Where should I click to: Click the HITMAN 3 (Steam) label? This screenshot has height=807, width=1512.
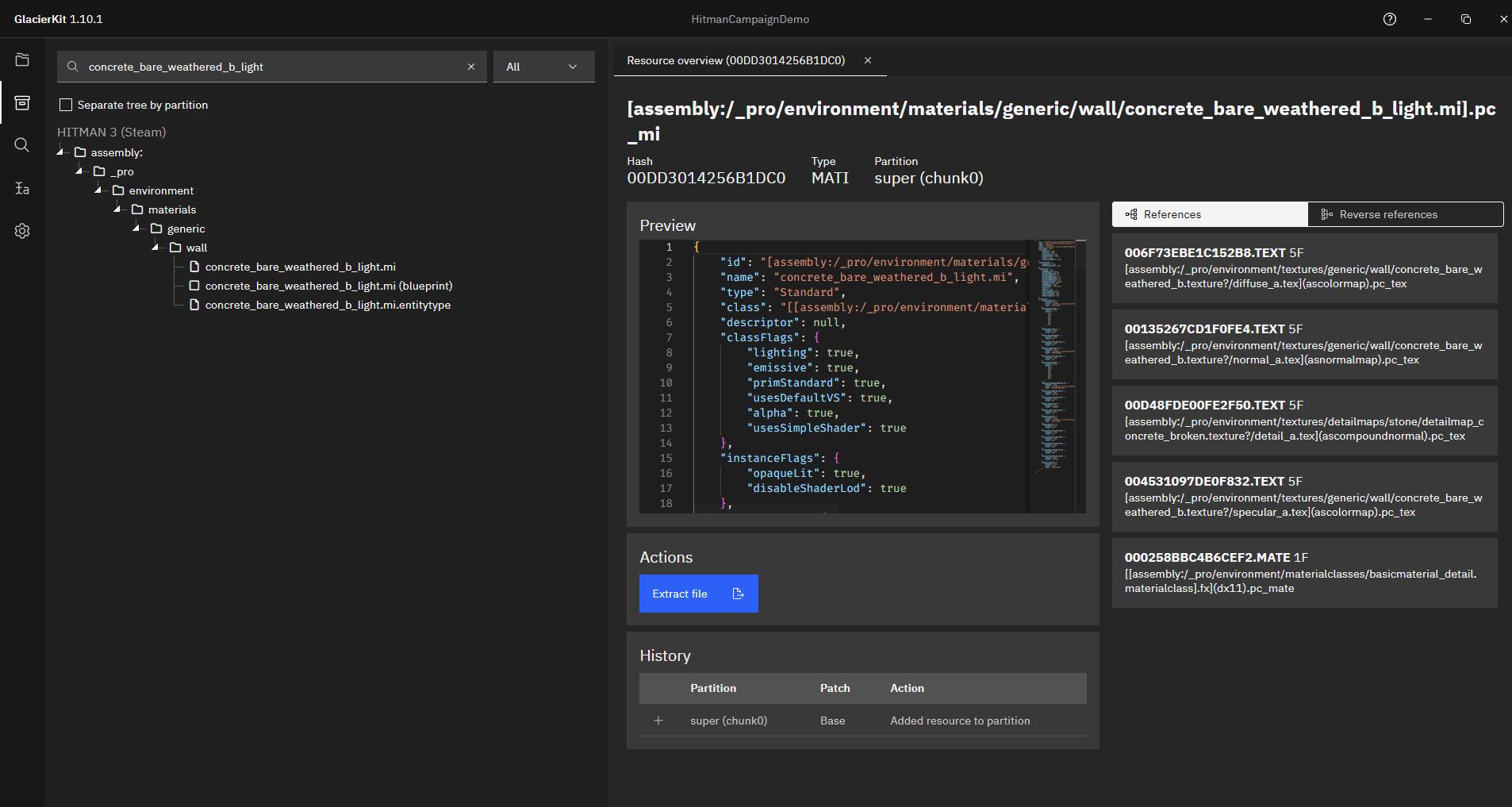(x=112, y=132)
